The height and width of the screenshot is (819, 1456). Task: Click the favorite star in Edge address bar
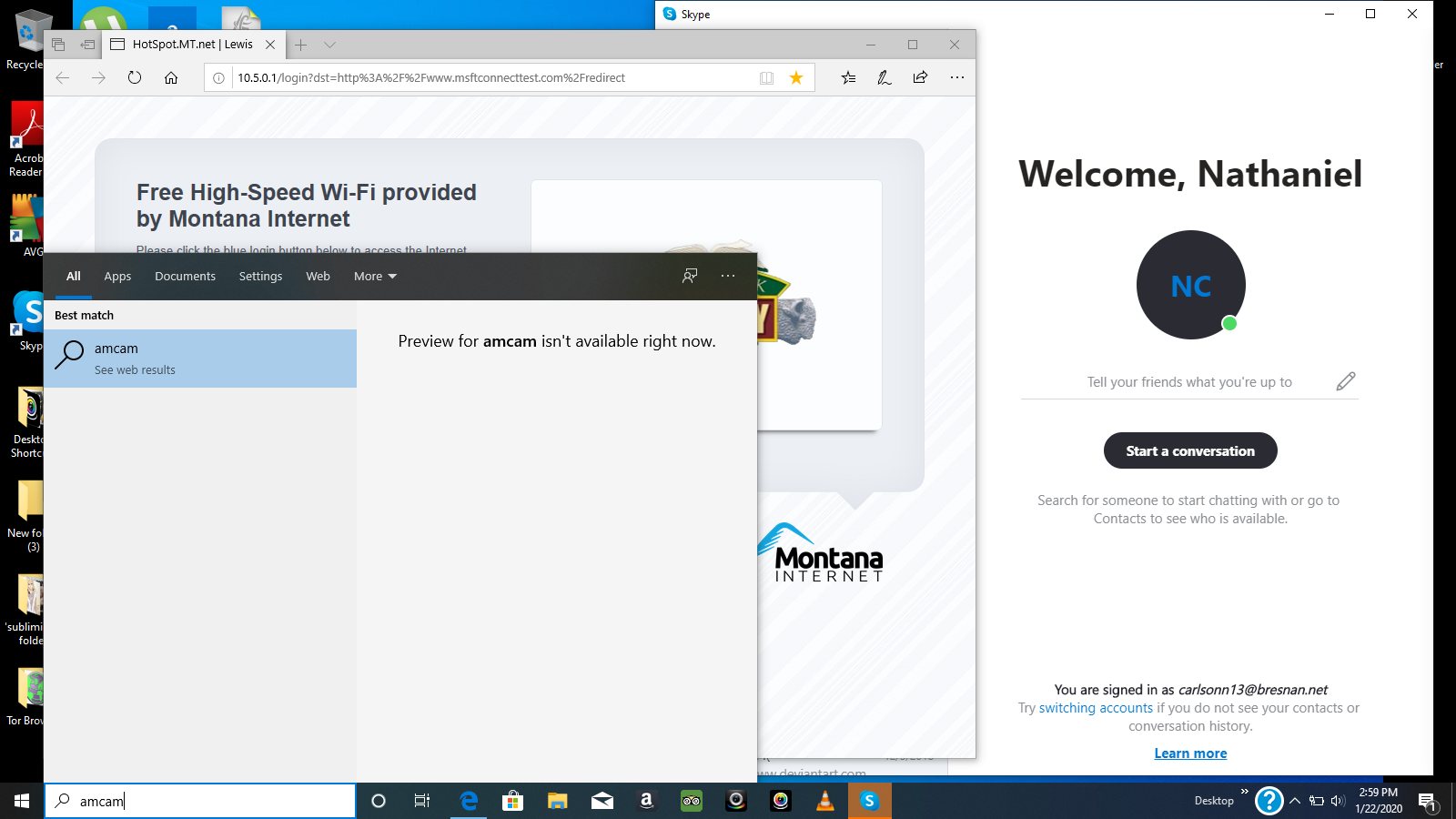(x=796, y=77)
